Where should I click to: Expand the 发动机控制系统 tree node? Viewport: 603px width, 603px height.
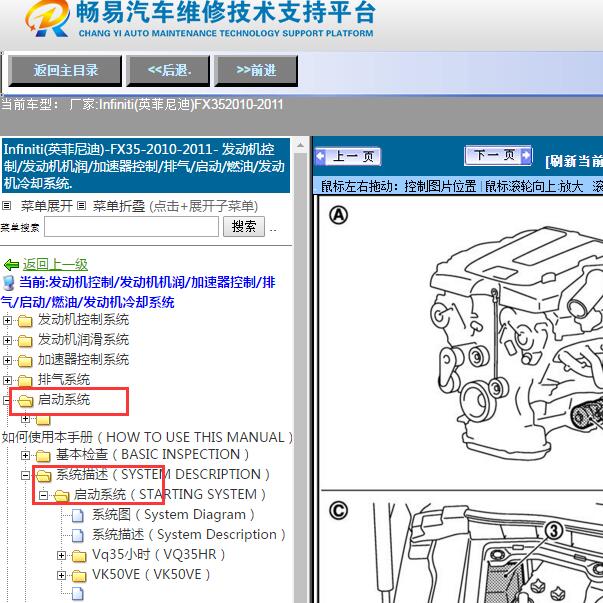tap(7, 320)
